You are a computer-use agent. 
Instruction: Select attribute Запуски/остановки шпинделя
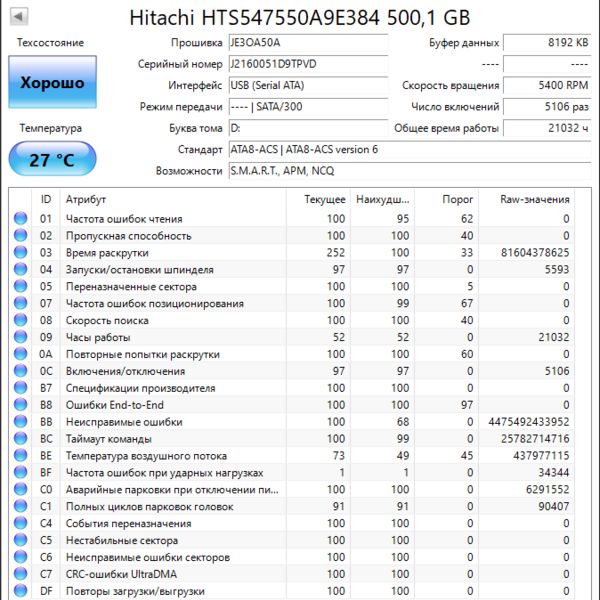[140, 270]
